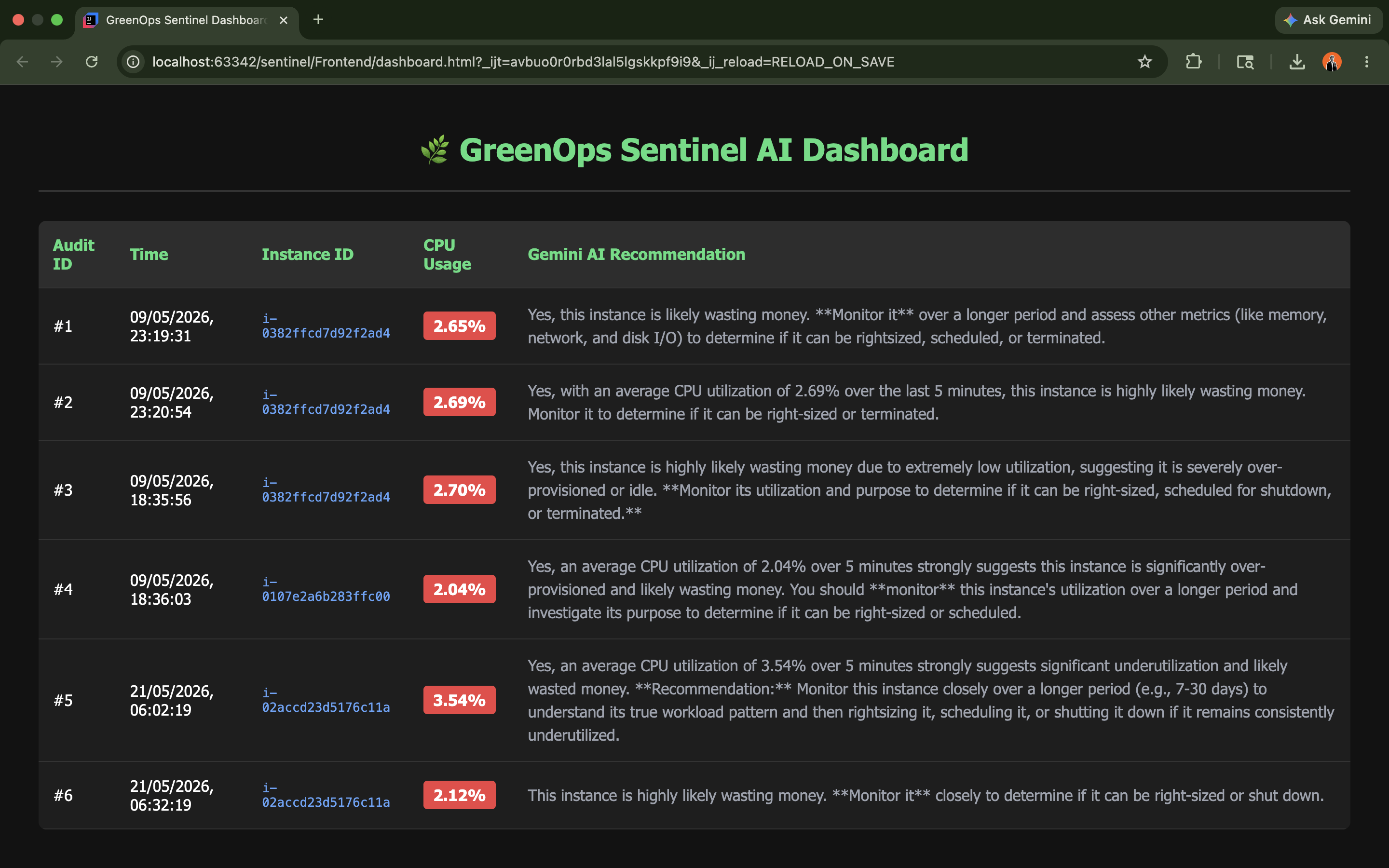
Task: Click the 2.65% CPU usage badge
Action: click(x=459, y=326)
